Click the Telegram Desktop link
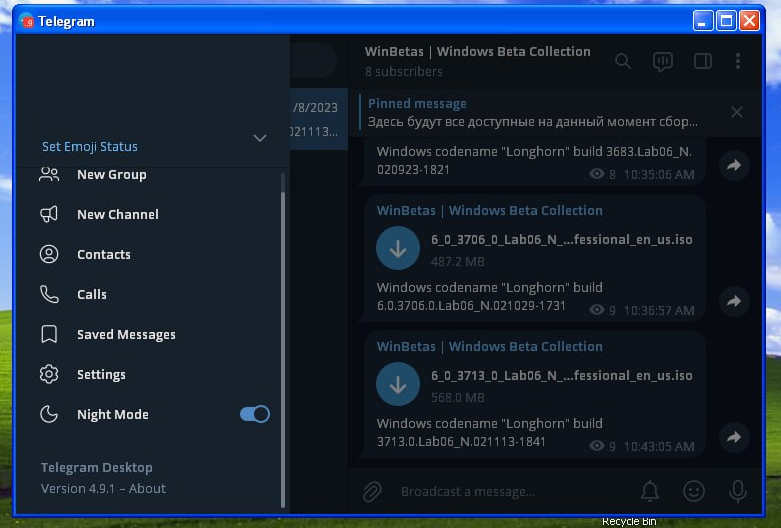 [97, 467]
